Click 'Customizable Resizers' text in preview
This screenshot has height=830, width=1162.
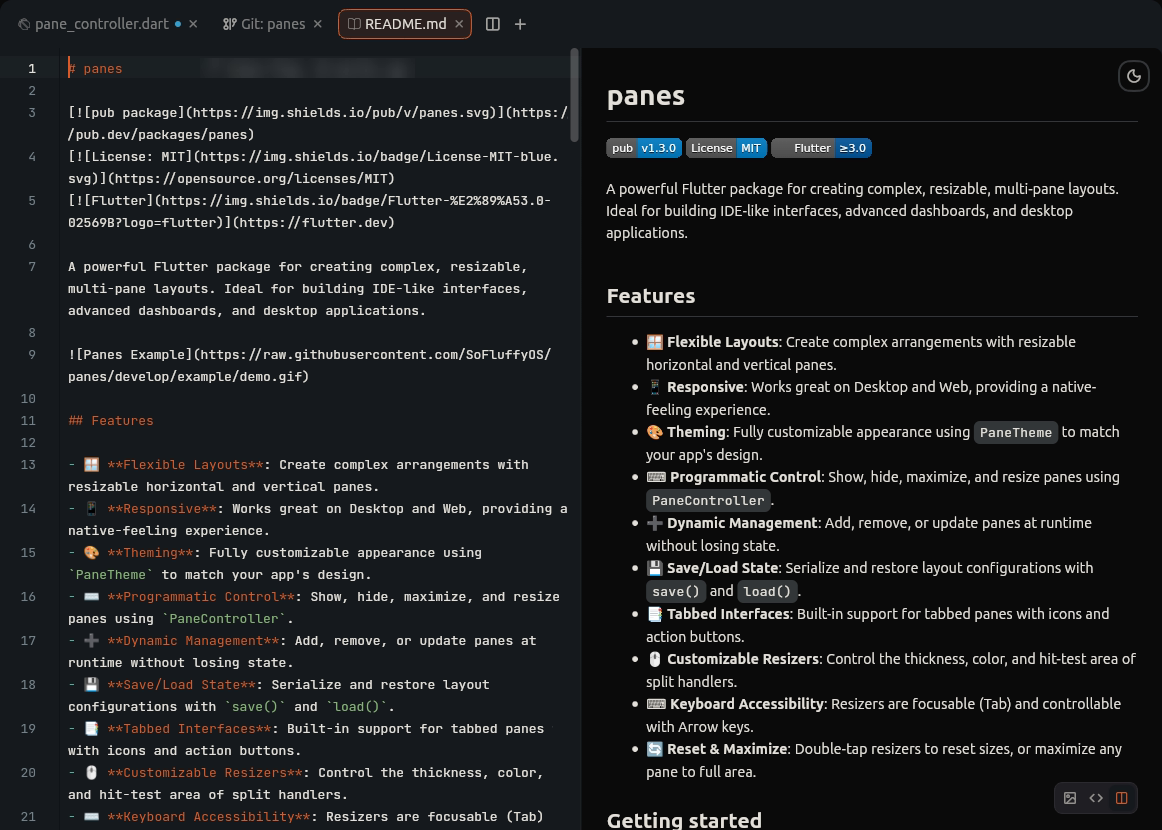tap(743, 659)
